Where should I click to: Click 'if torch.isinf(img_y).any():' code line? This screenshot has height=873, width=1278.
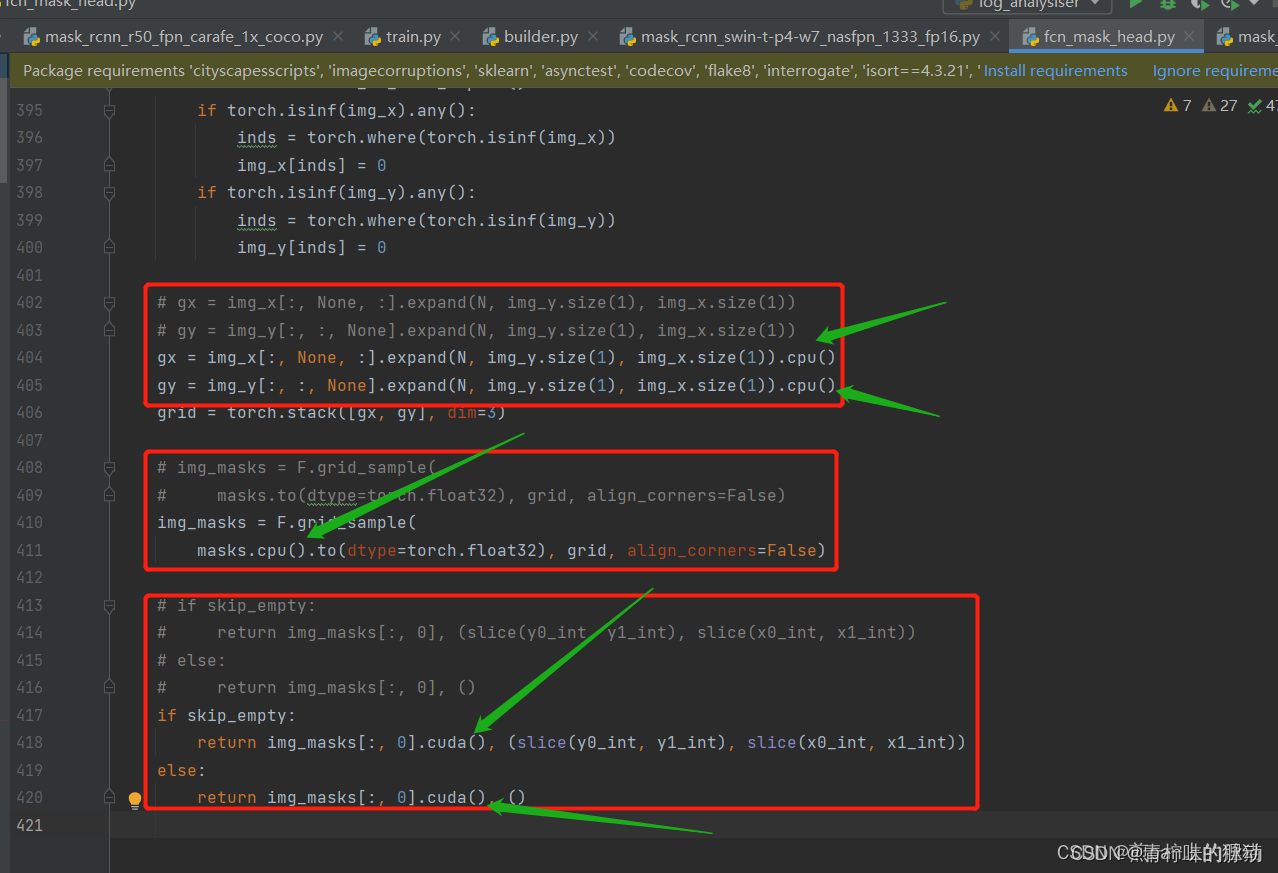(336, 192)
